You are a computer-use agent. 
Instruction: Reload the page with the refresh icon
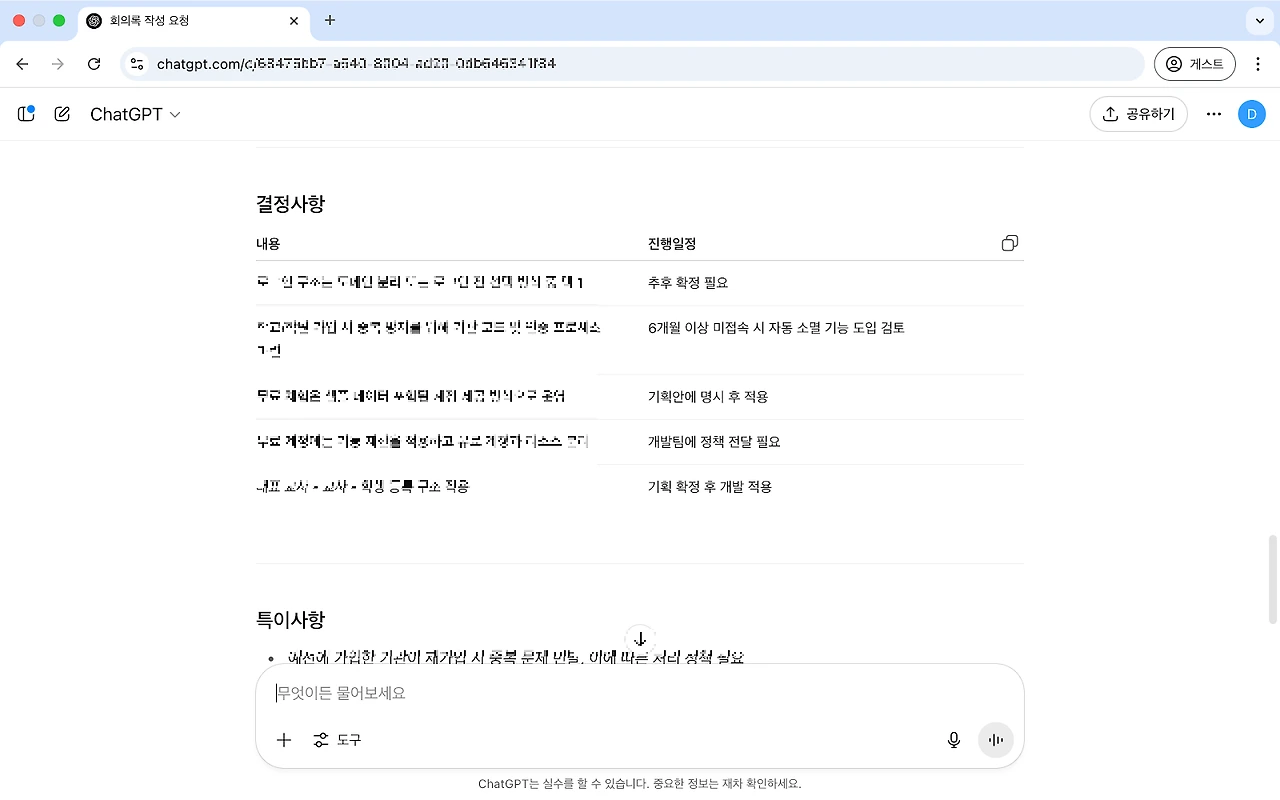tap(94, 63)
